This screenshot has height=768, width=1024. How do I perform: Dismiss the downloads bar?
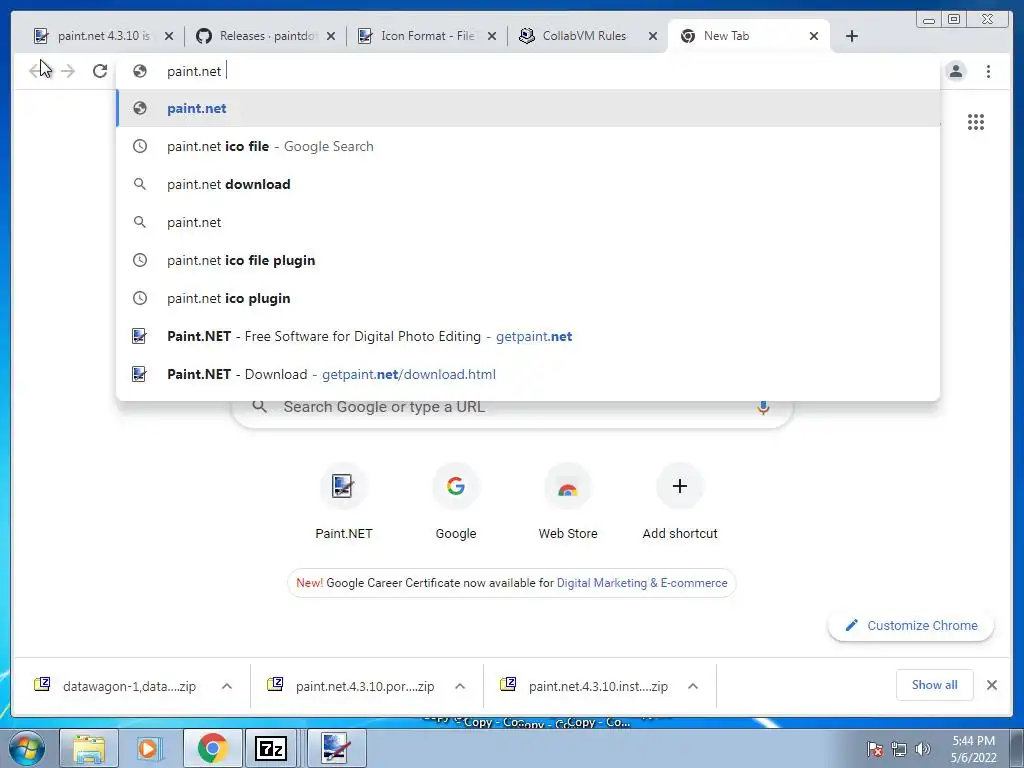click(x=991, y=685)
